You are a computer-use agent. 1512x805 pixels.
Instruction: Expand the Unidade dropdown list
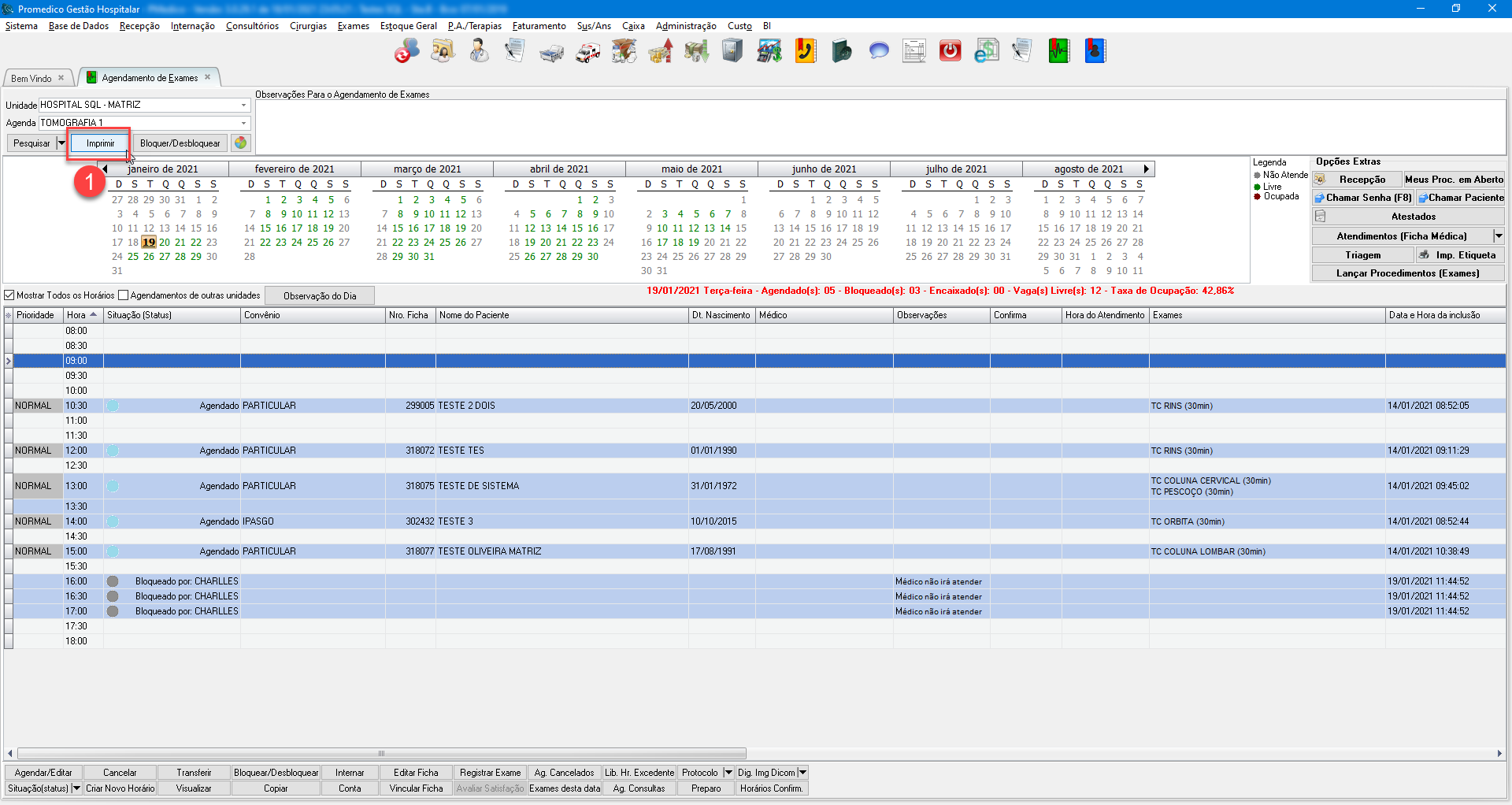click(243, 105)
